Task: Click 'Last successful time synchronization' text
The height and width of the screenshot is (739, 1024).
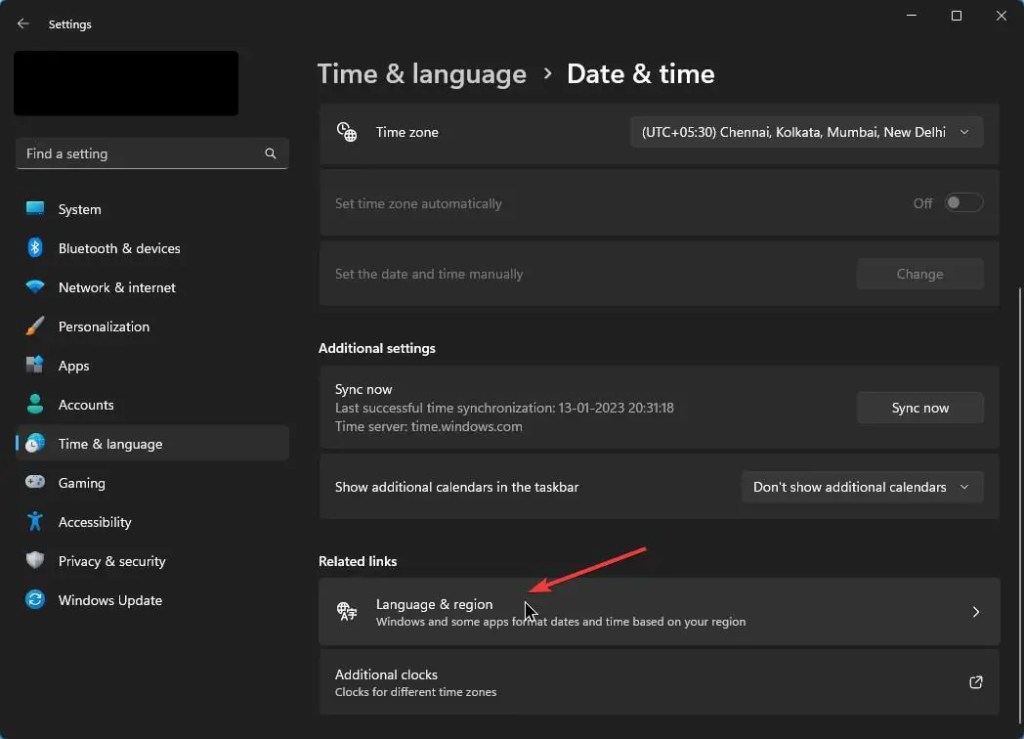Action: pyautogui.click(x=504, y=408)
